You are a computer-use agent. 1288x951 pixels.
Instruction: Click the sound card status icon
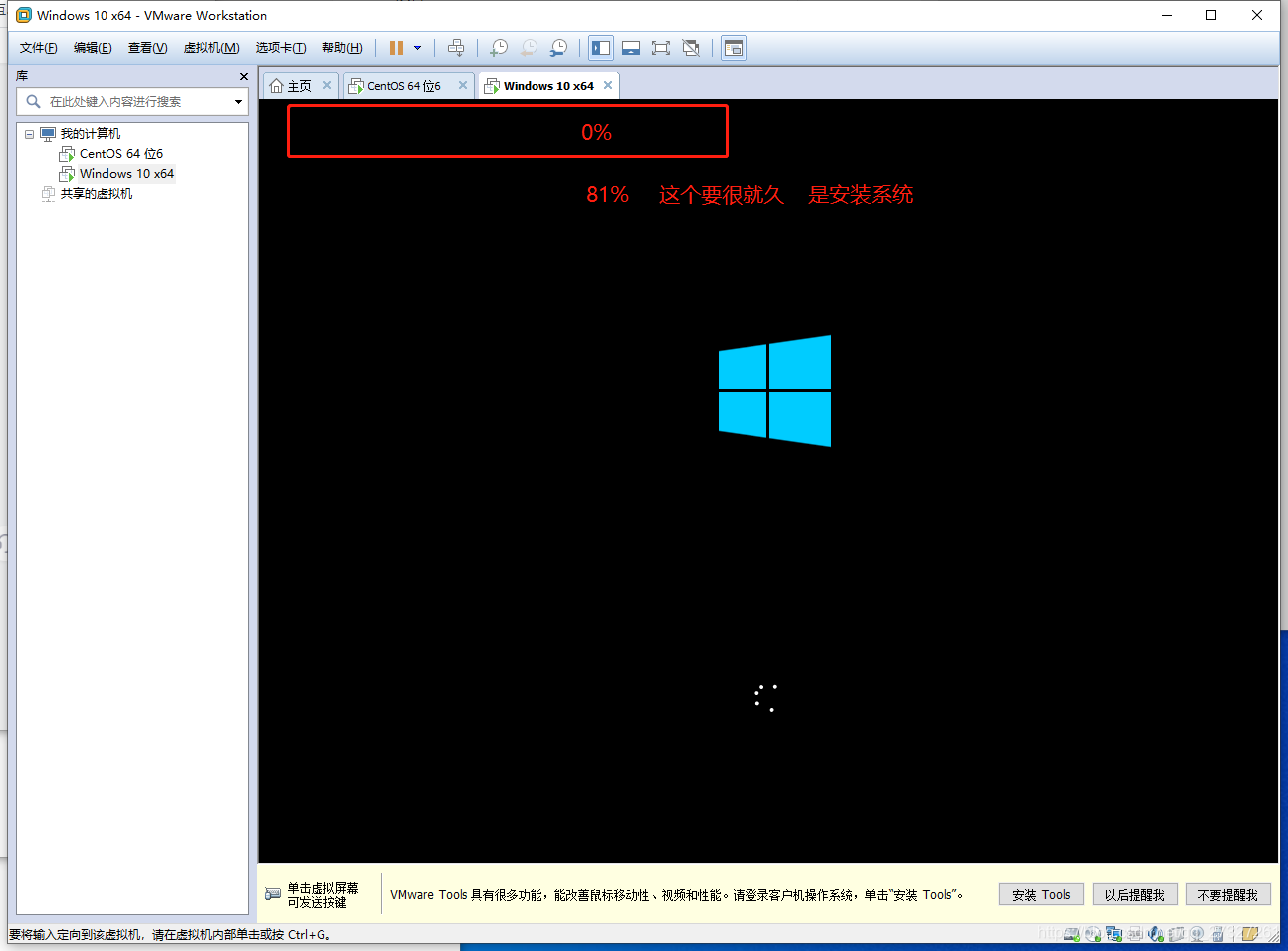1155,934
